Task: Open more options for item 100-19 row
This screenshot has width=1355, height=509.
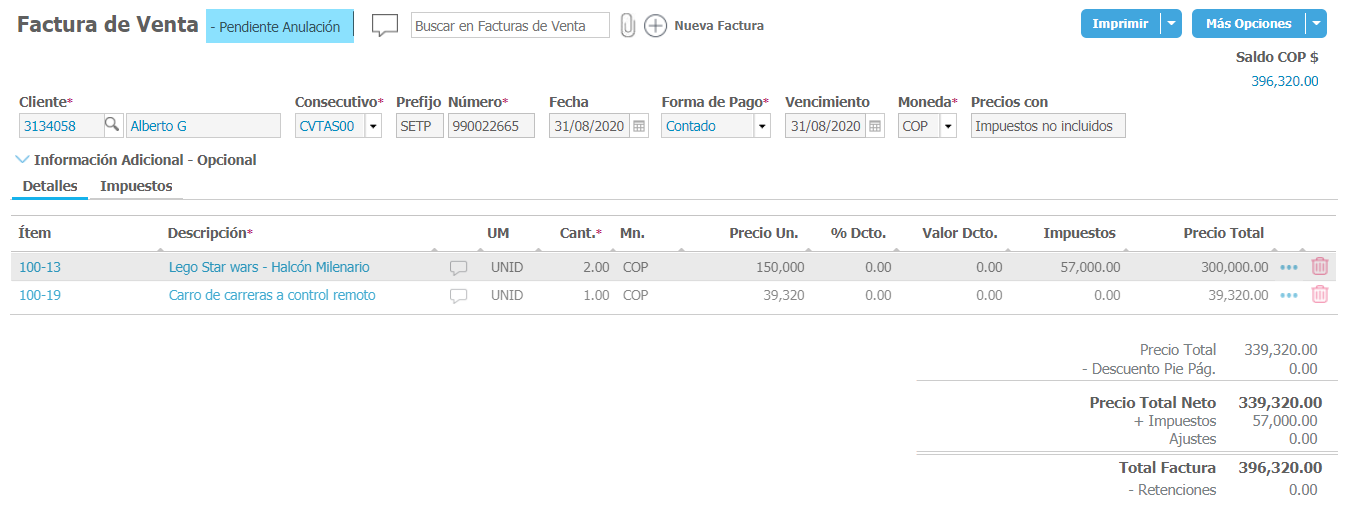Action: click(1289, 296)
